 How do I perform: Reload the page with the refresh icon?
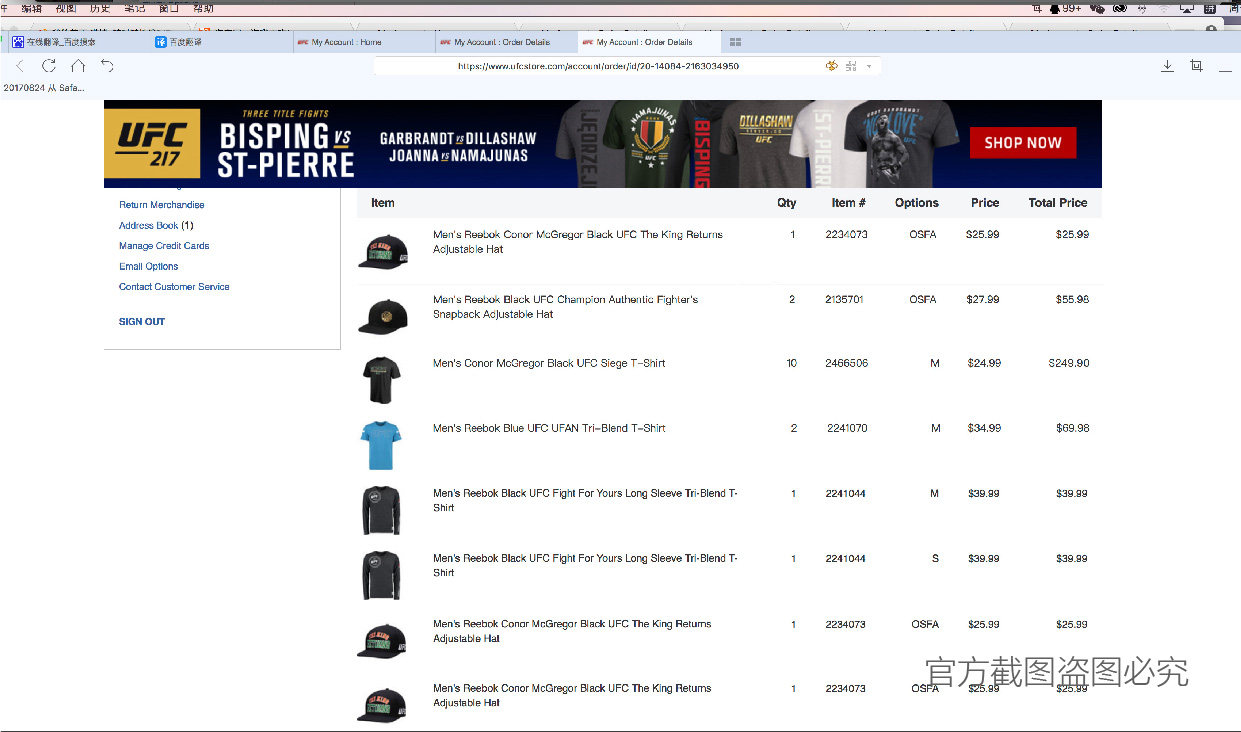click(x=48, y=66)
